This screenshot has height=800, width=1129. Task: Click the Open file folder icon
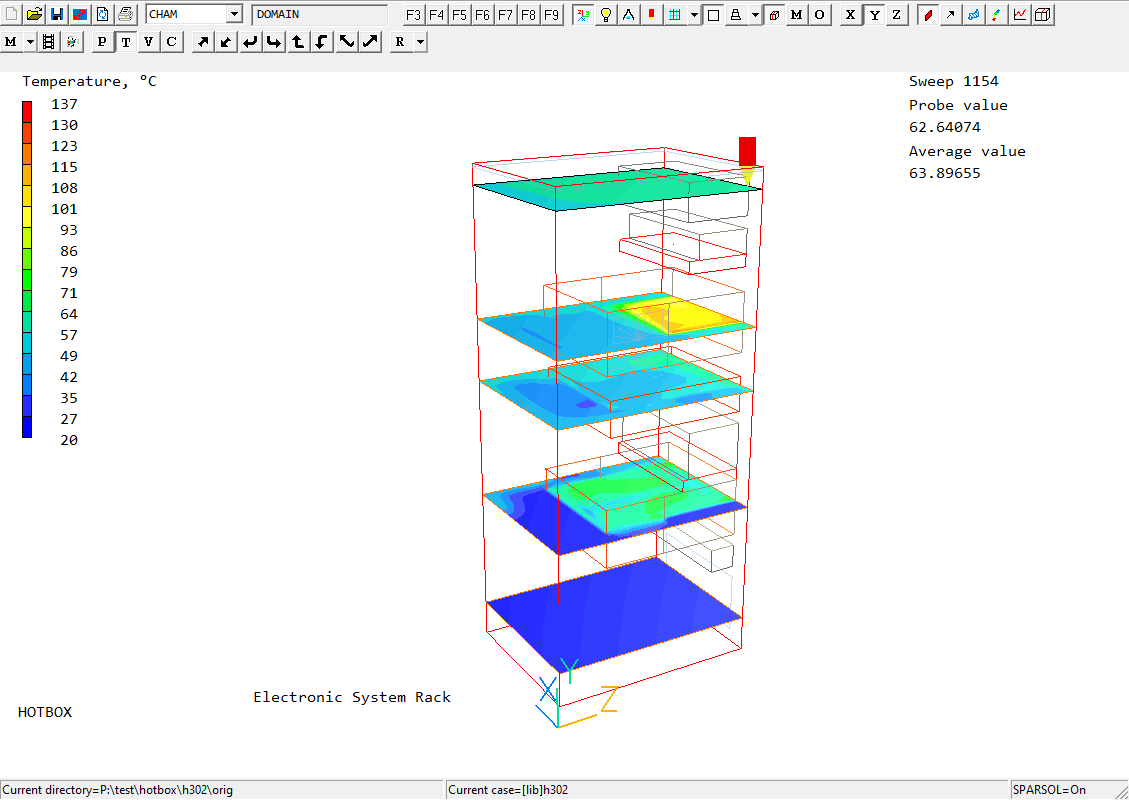pyautogui.click(x=34, y=14)
